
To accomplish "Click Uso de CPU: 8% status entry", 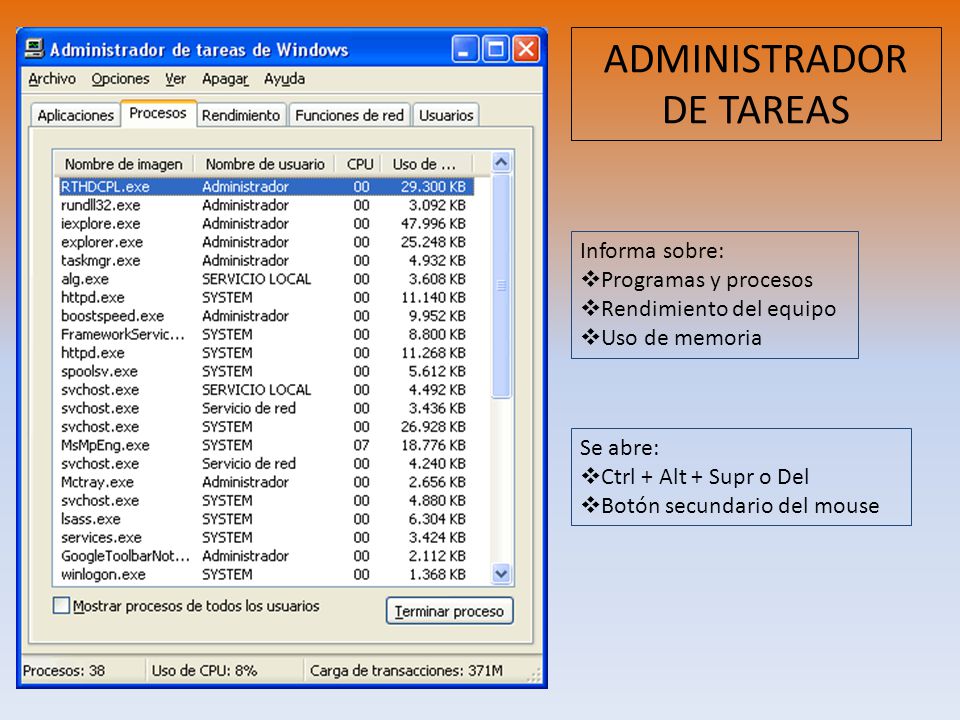I will click(x=204, y=670).
